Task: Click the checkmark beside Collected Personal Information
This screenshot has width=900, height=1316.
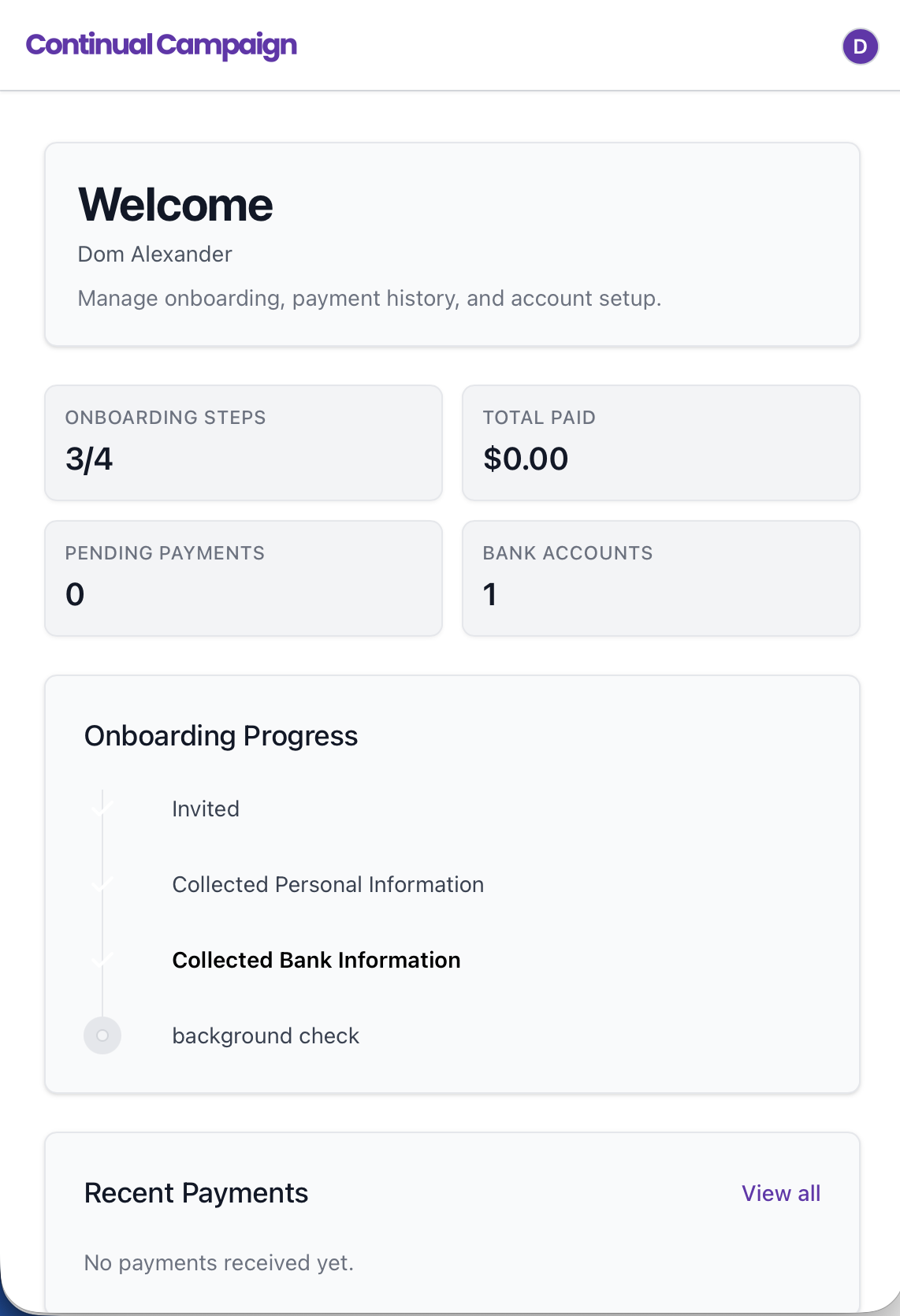Action: [x=102, y=884]
